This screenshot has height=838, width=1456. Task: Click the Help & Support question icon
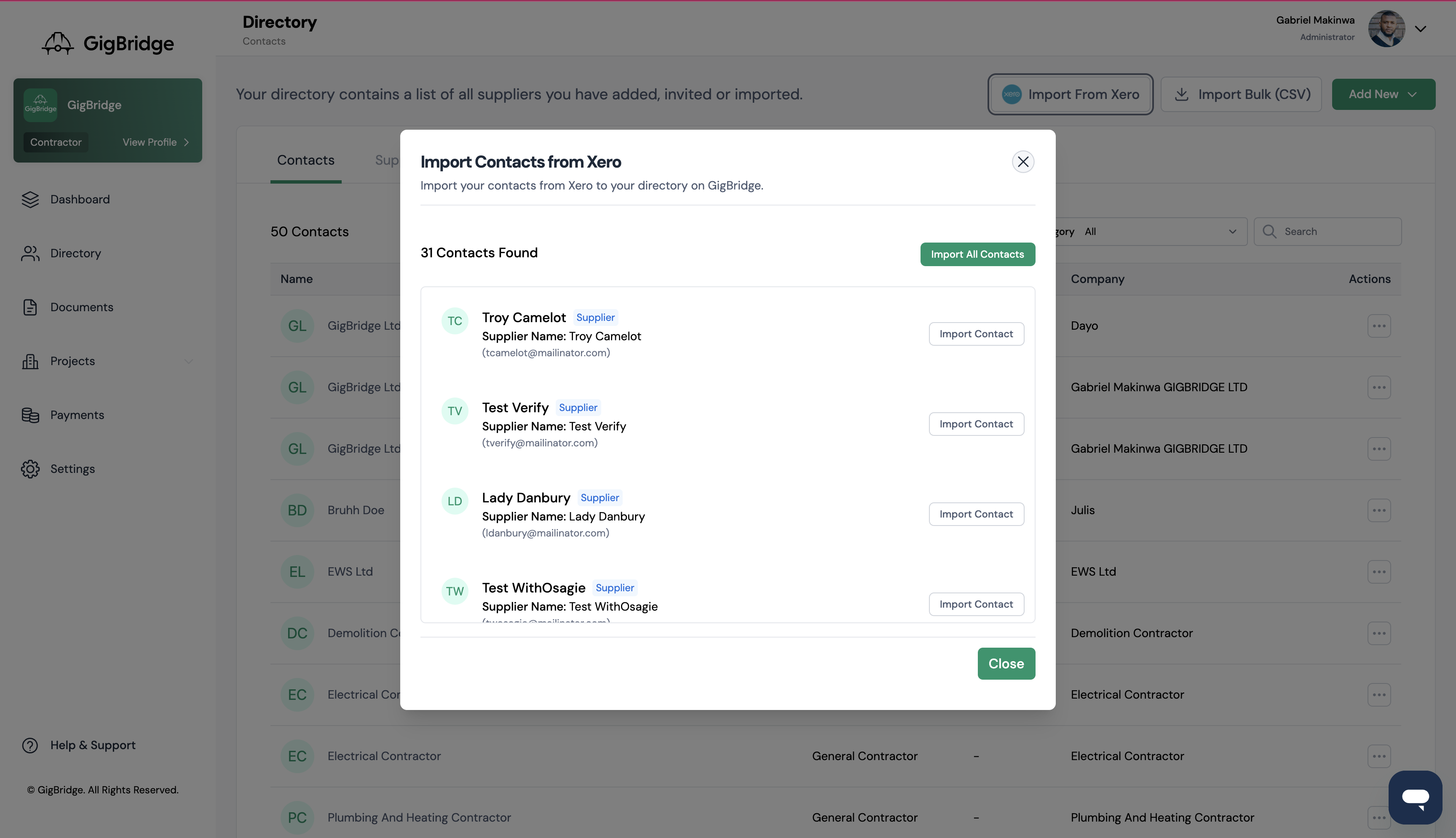click(x=30, y=745)
